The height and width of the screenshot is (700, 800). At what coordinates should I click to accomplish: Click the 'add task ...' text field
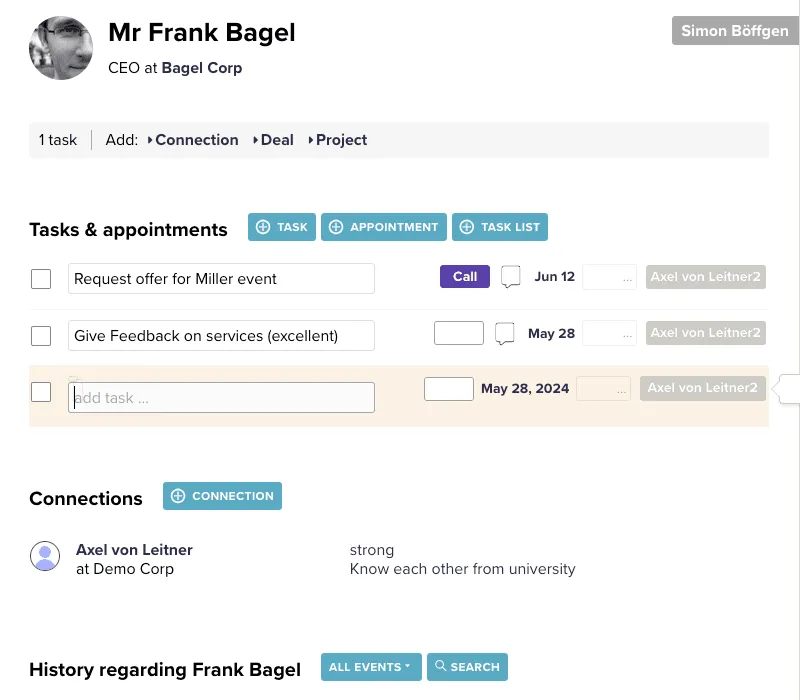(x=221, y=397)
